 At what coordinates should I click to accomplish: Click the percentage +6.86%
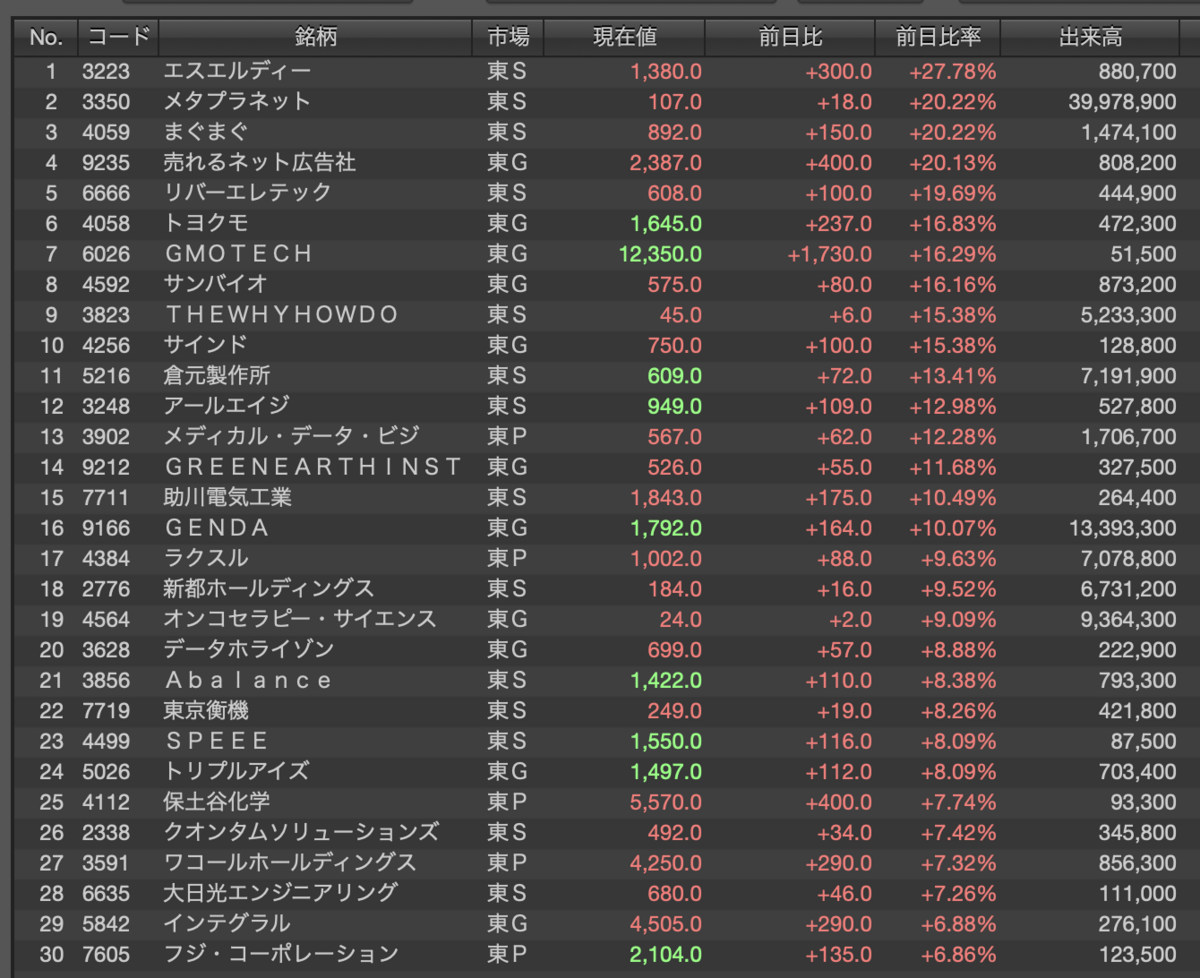957,954
